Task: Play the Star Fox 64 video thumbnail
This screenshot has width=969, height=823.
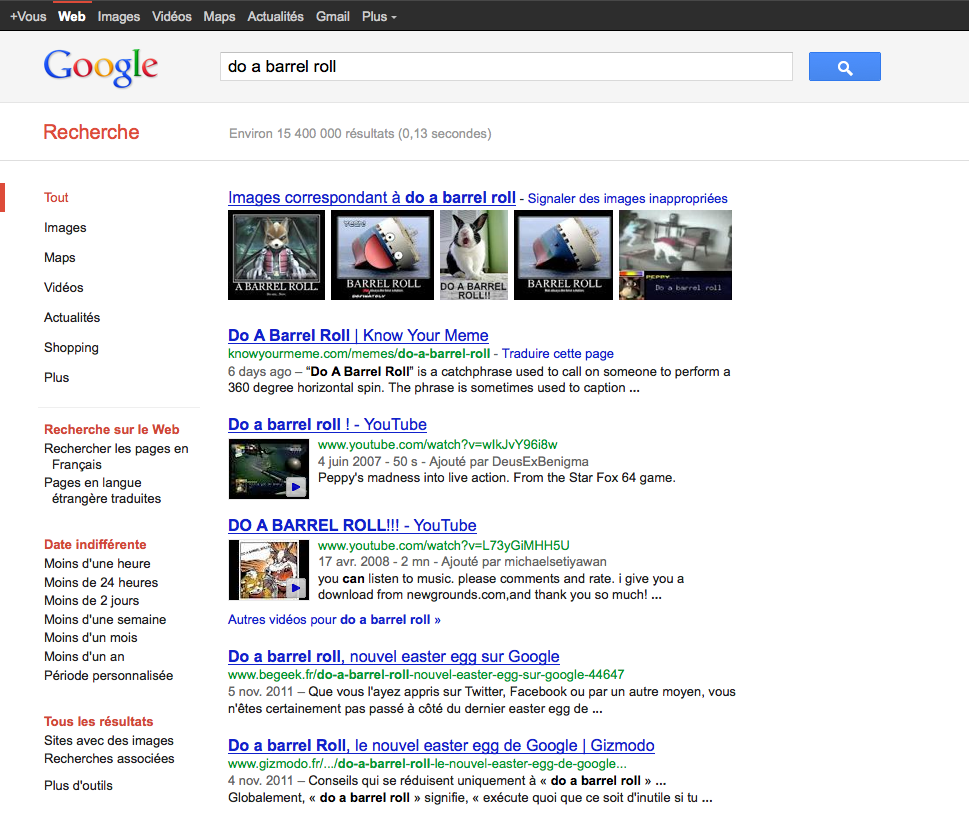Action: pos(269,469)
